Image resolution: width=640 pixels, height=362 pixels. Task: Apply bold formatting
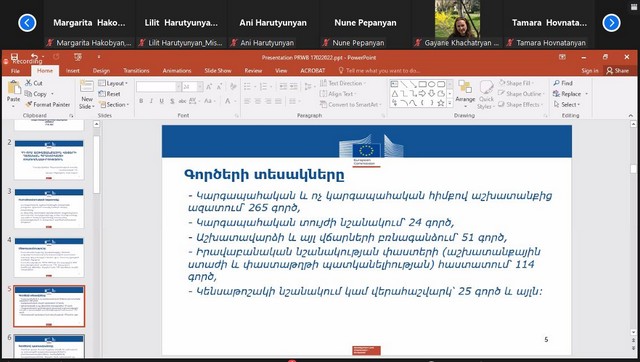click(x=141, y=101)
